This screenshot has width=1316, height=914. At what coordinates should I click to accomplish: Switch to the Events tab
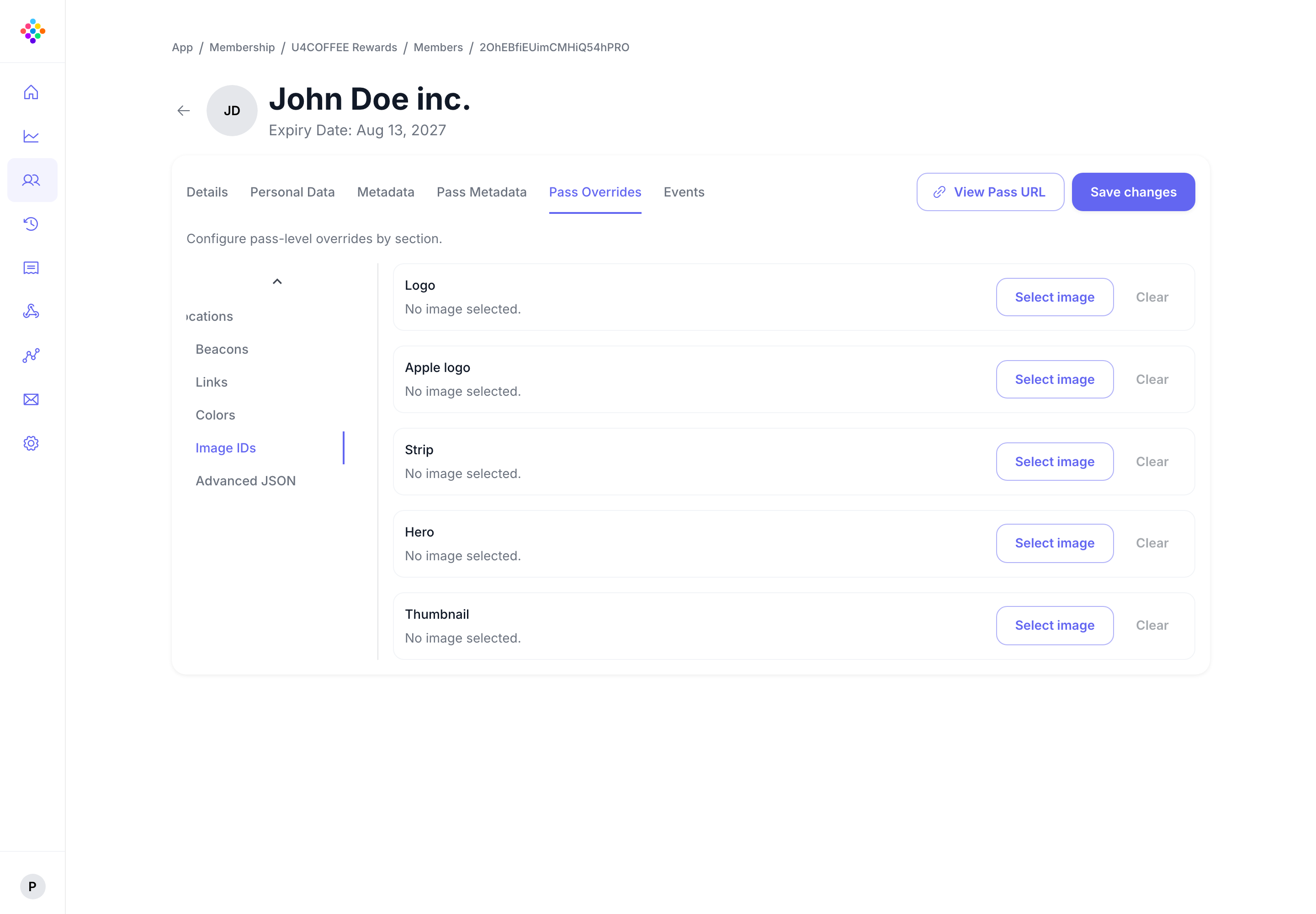click(x=684, y=192)
